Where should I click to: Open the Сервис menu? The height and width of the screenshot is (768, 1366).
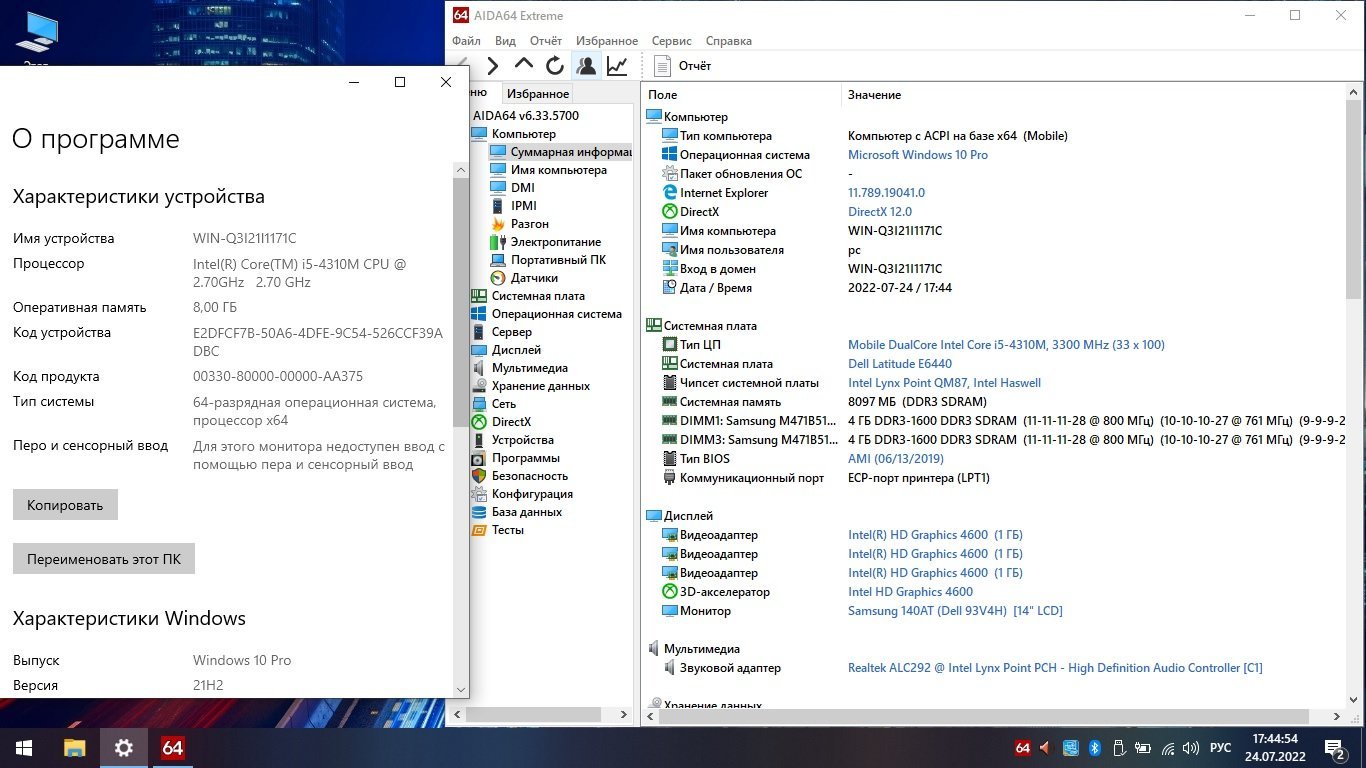[x=671, y=41]
